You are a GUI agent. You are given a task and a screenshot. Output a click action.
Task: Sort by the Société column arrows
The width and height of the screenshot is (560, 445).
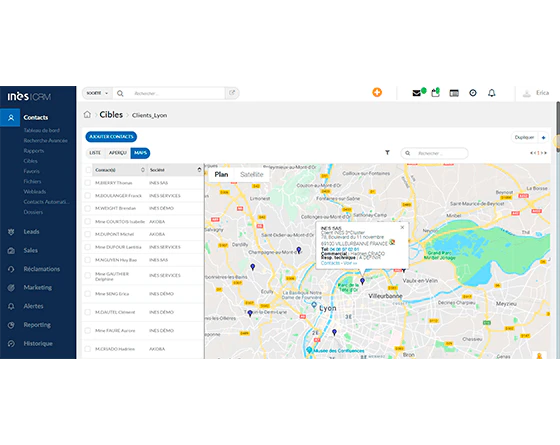199,170
